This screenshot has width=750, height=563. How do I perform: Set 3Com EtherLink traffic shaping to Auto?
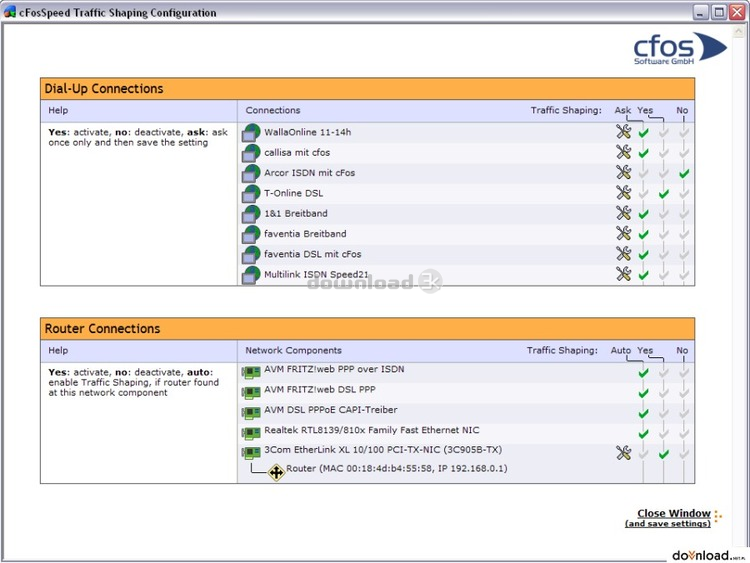coord(644,454)
